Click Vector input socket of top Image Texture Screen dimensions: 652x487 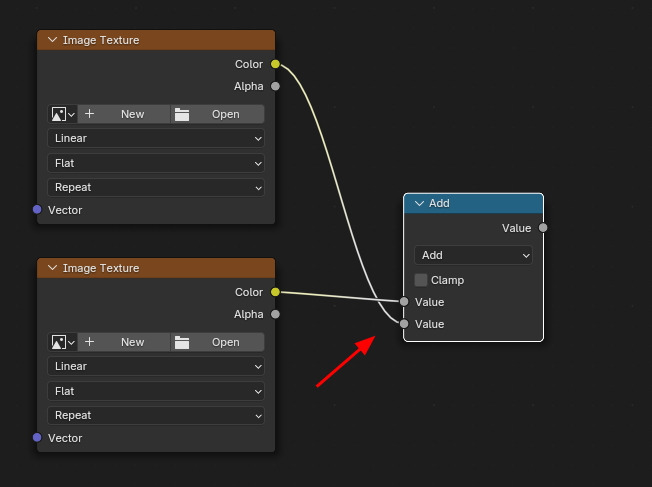point(37,210)
